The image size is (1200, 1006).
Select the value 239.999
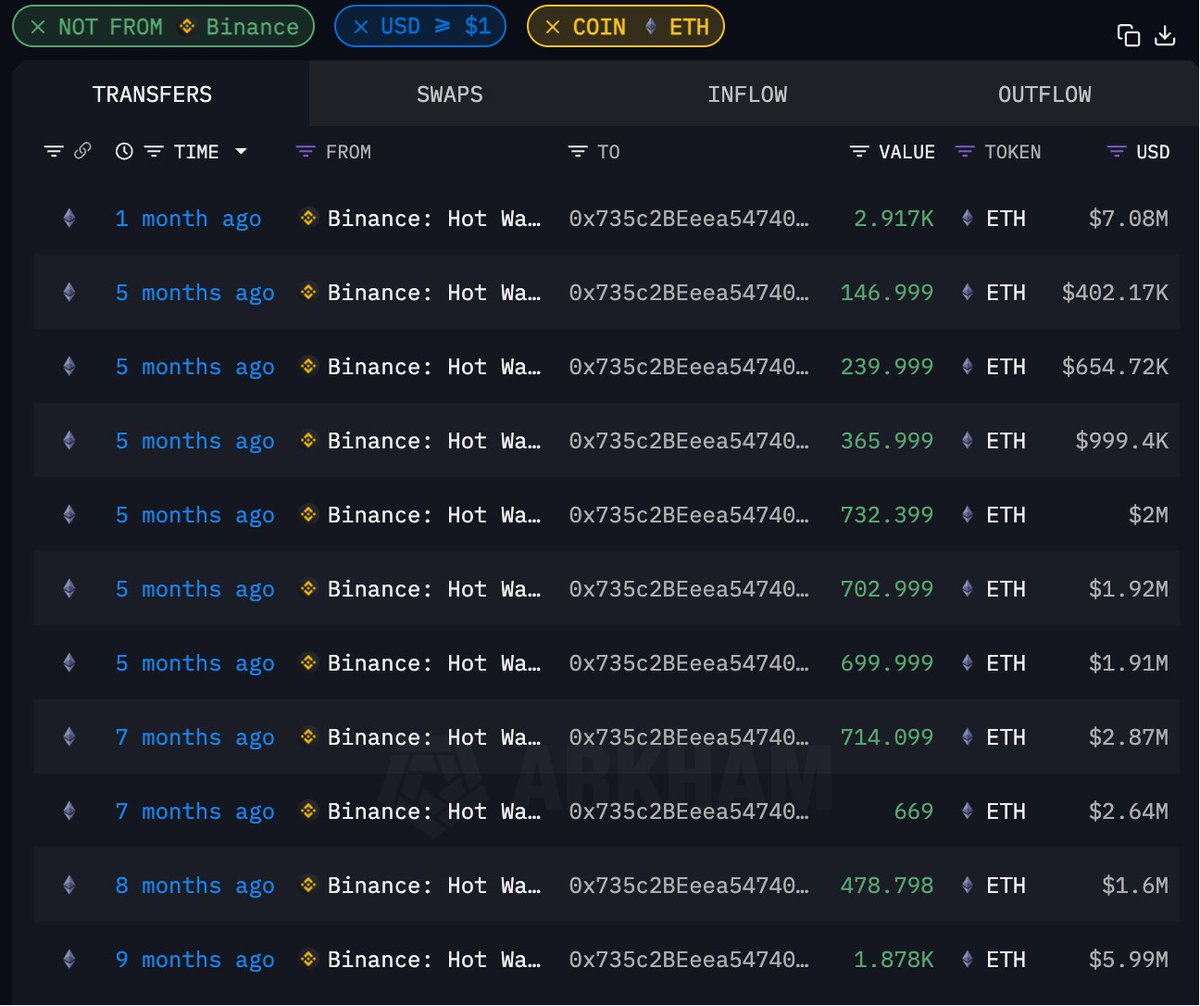pyautogui.click(x=887, y=366)
